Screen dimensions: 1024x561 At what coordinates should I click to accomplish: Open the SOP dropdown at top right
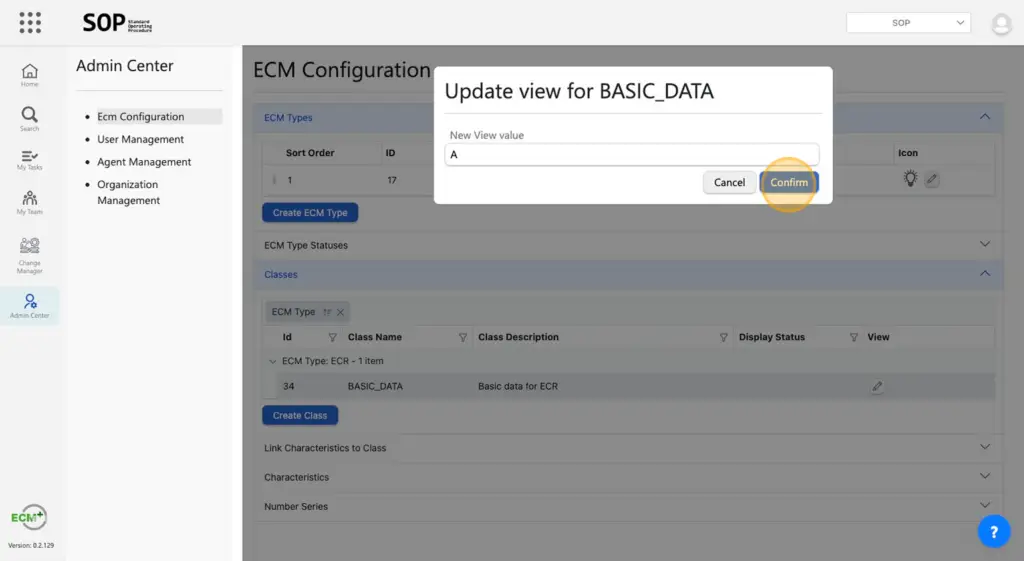[x=908, y=22]
